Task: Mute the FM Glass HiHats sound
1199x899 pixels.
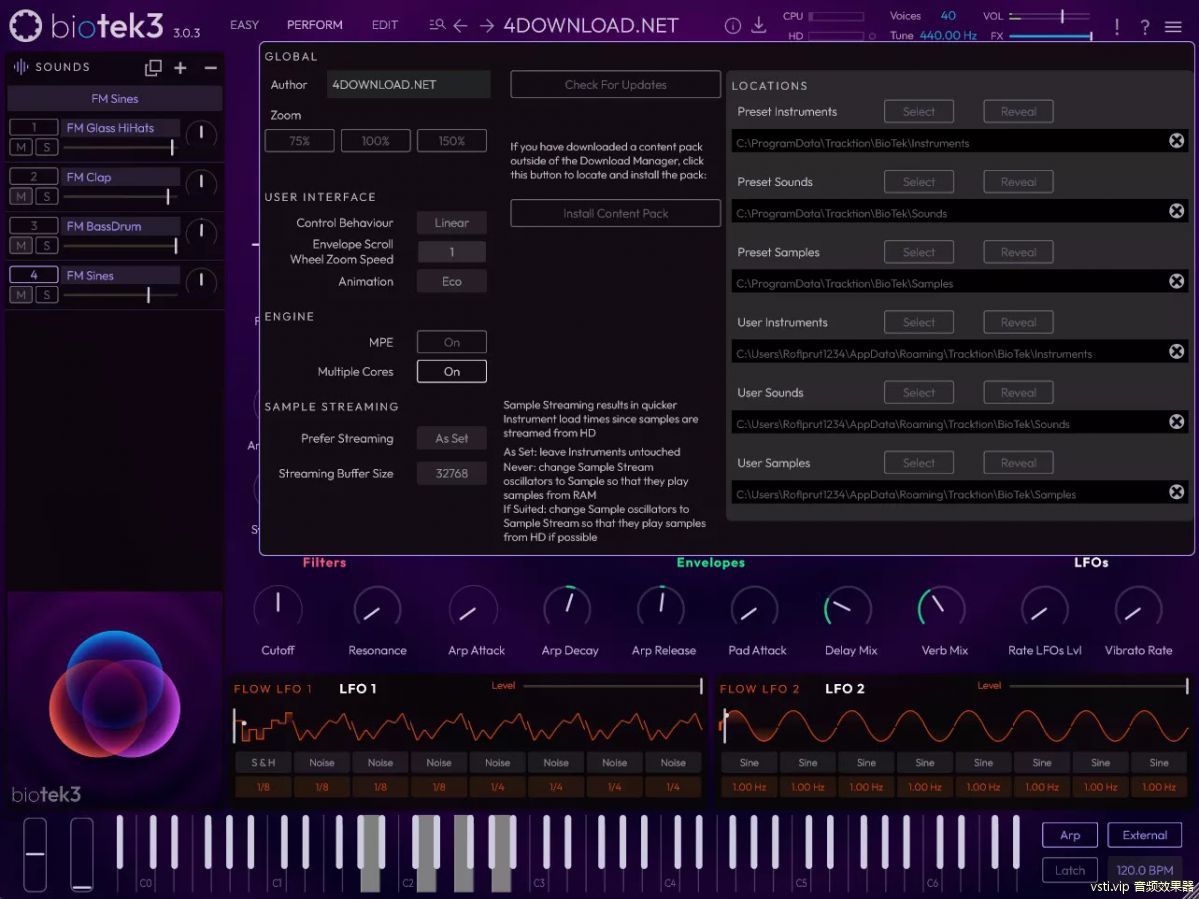Action: [x=21, y=148]
